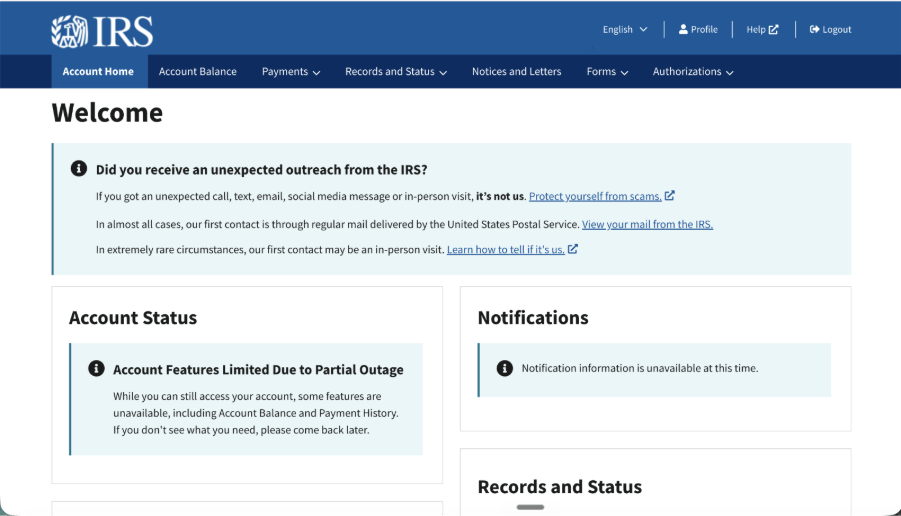Screen dimensions: 901x516
Task: Expand the Payments menu
Action: (x=291, y=72)
